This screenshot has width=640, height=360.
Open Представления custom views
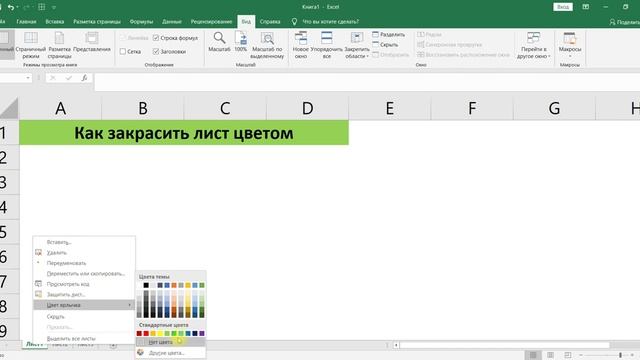(92, 41)
